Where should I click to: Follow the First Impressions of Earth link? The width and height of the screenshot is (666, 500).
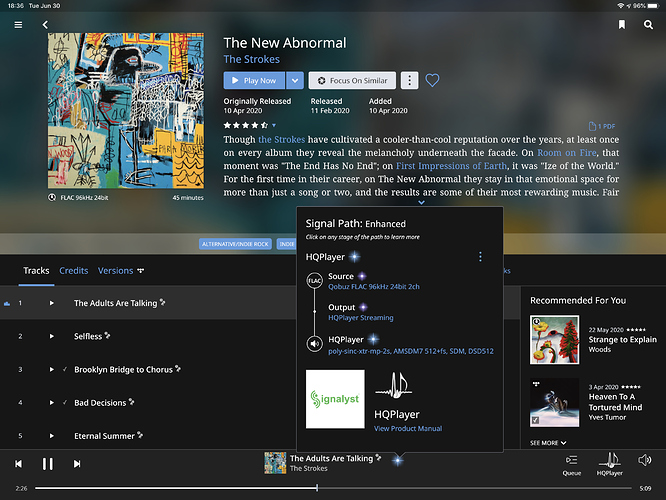coord(451,166)
